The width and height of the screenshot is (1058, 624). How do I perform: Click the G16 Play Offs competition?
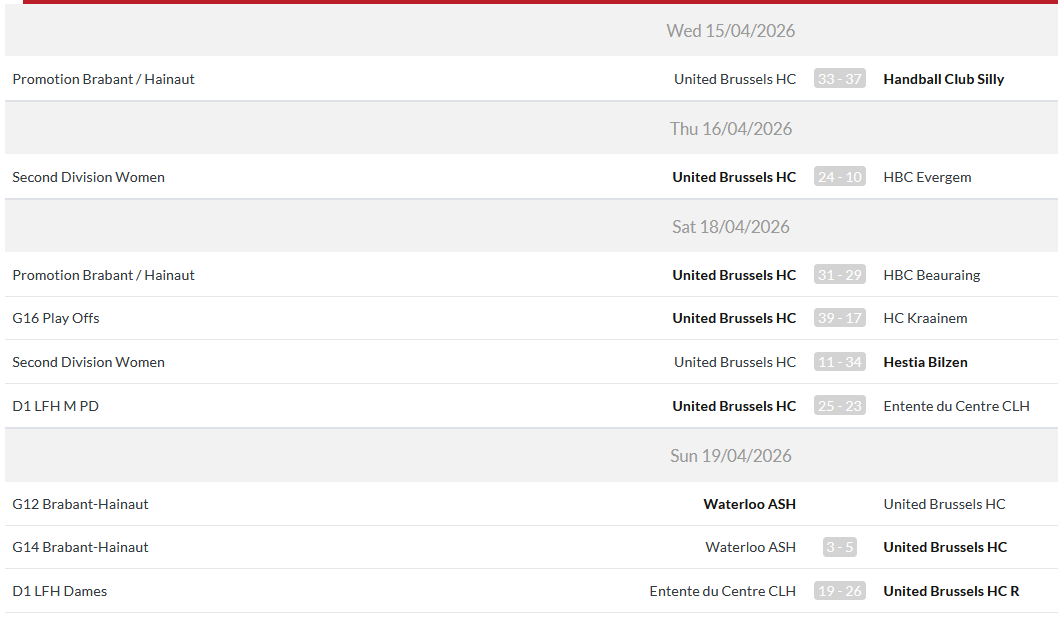[x=56, y=318]
